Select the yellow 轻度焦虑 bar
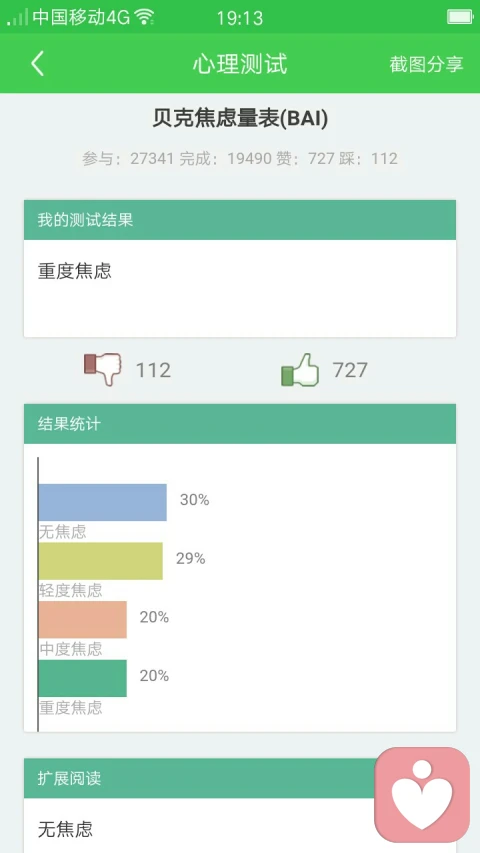This screenshot has width=480, height=853. pos(101,561)
